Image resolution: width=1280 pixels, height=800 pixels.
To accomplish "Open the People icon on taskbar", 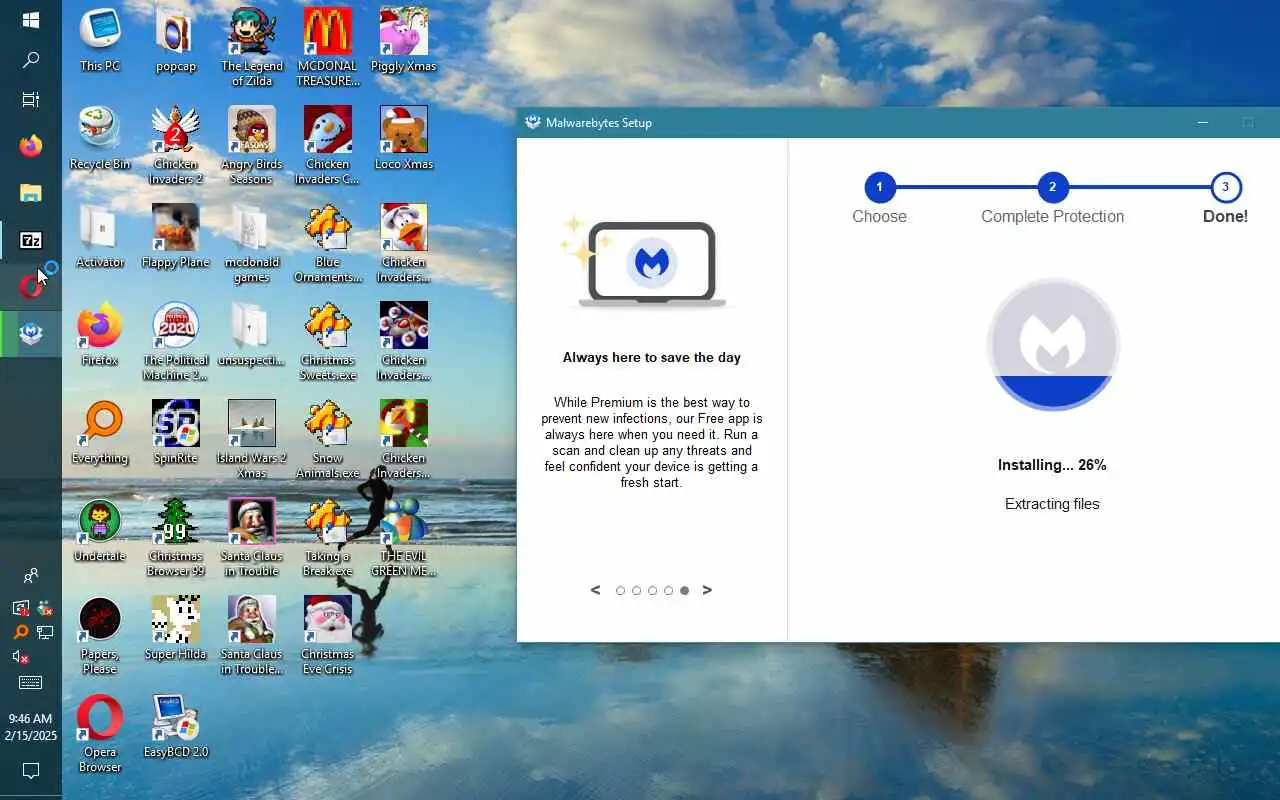I will coord(30,576).
